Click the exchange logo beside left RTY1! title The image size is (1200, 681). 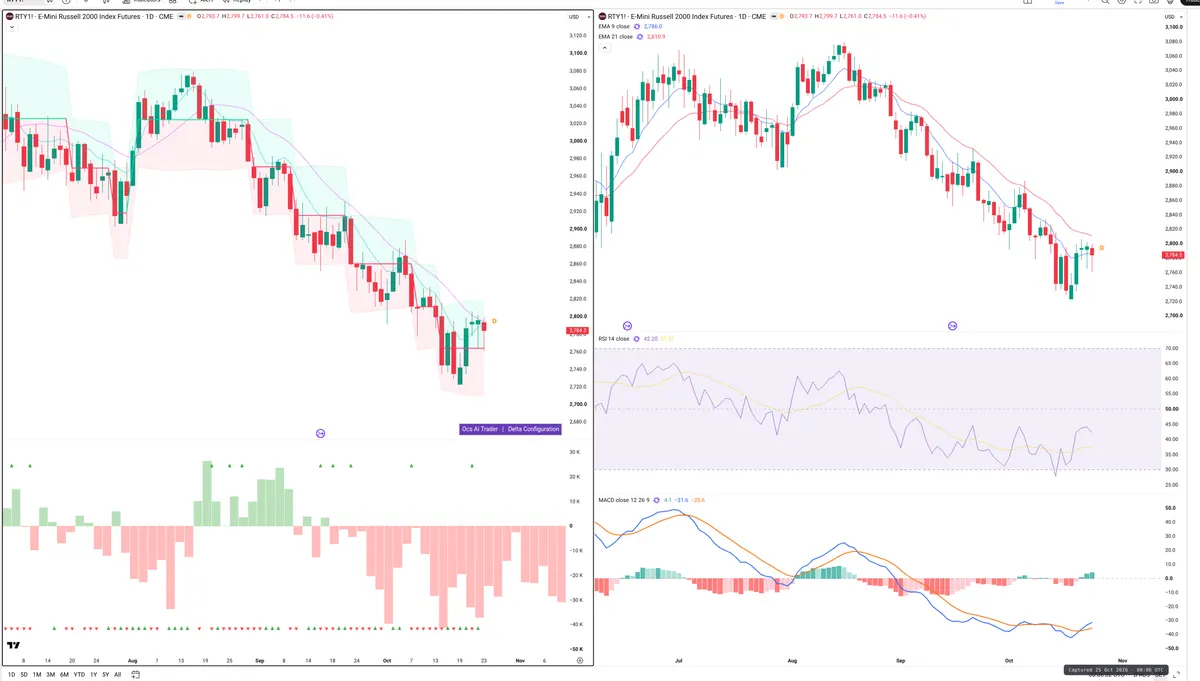tap(9, 16)
